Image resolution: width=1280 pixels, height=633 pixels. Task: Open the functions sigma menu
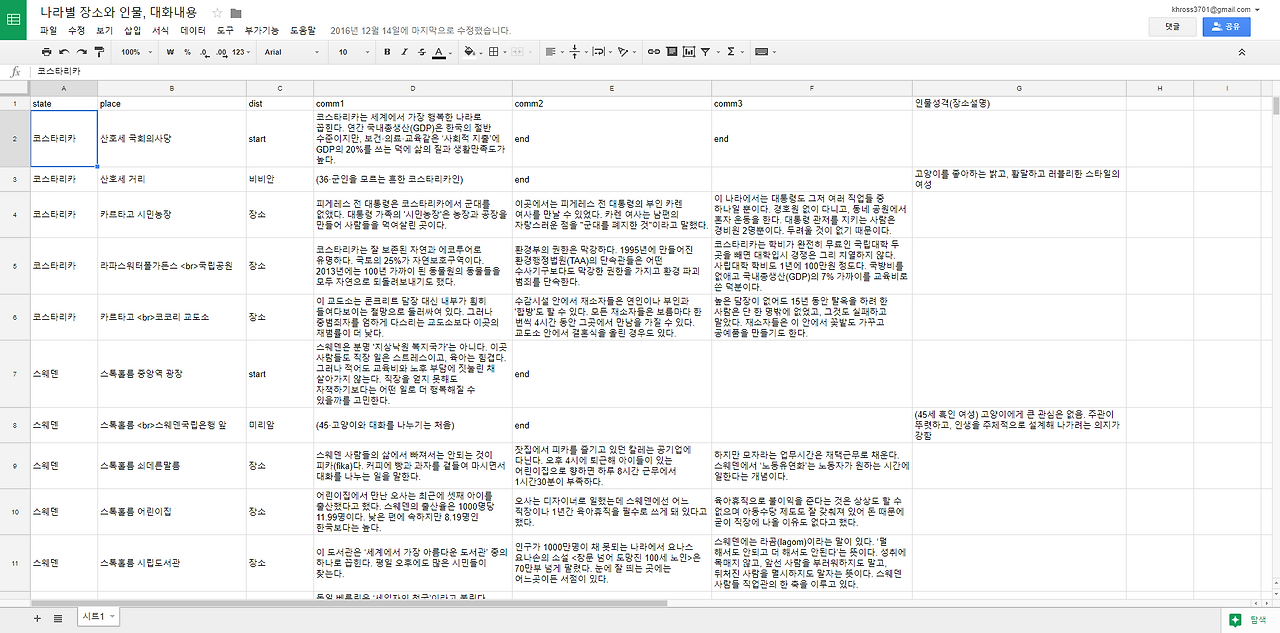tap(734, 51)
